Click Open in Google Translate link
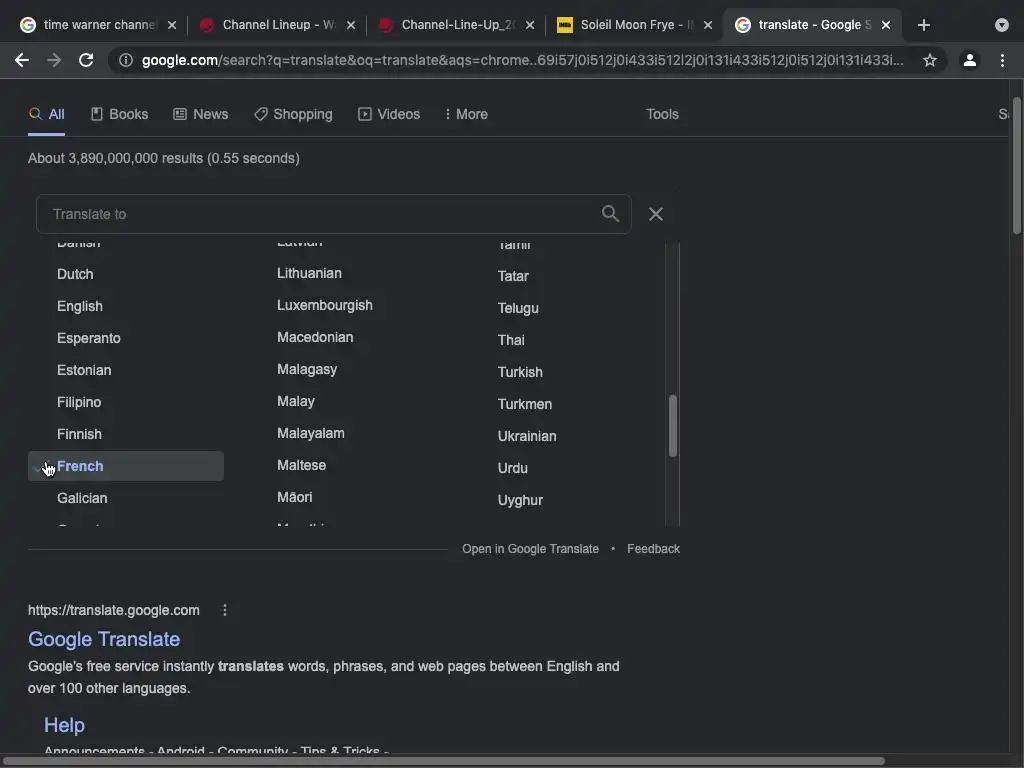1024x768 pixels. (530, 549)
